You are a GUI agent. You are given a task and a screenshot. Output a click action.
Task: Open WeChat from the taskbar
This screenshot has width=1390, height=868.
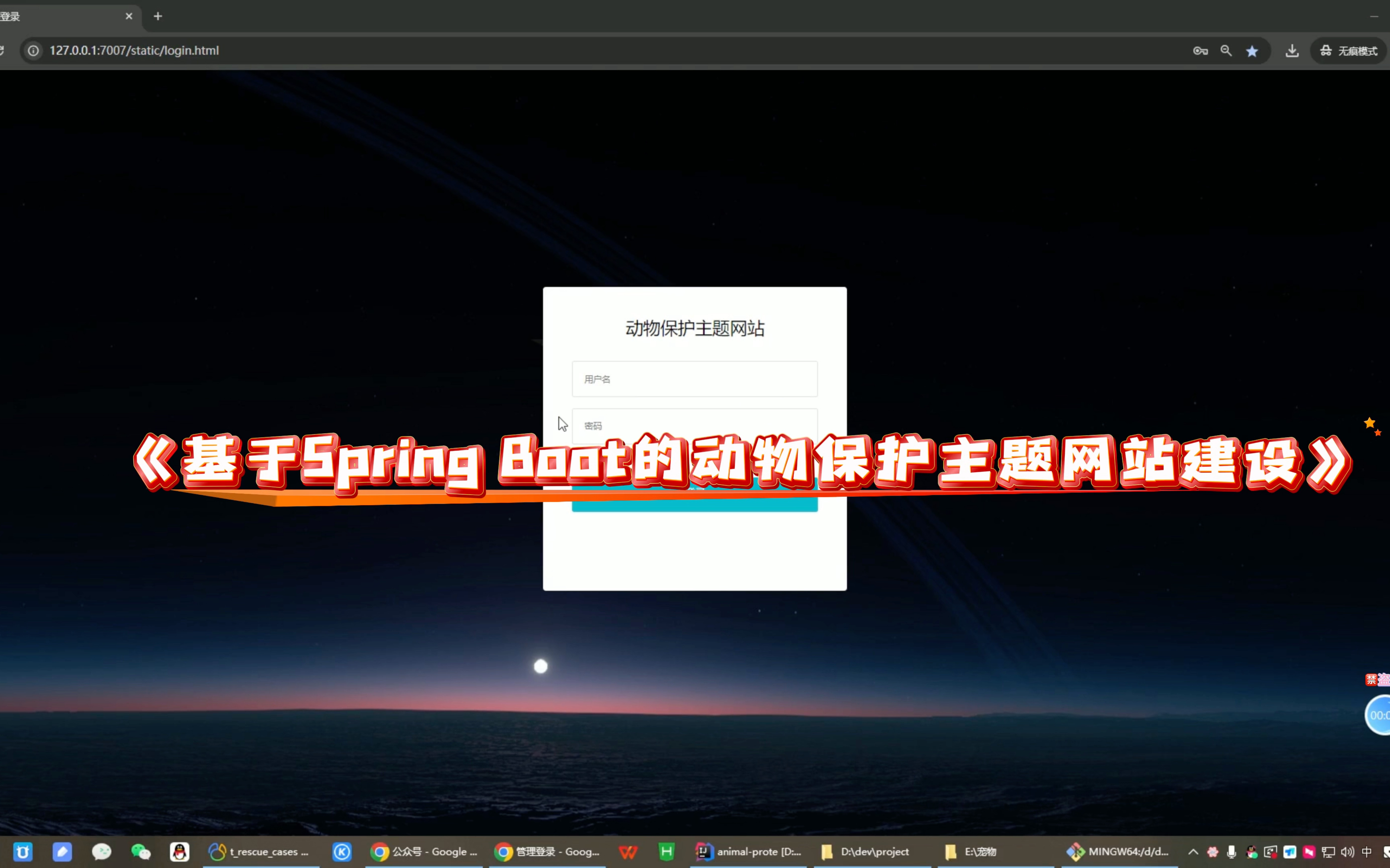point(141,852)
